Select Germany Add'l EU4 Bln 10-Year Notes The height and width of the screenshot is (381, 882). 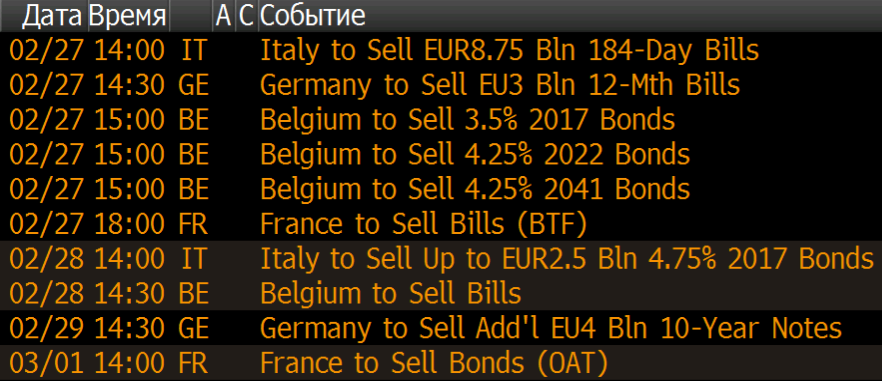click(x=551, y=328)
